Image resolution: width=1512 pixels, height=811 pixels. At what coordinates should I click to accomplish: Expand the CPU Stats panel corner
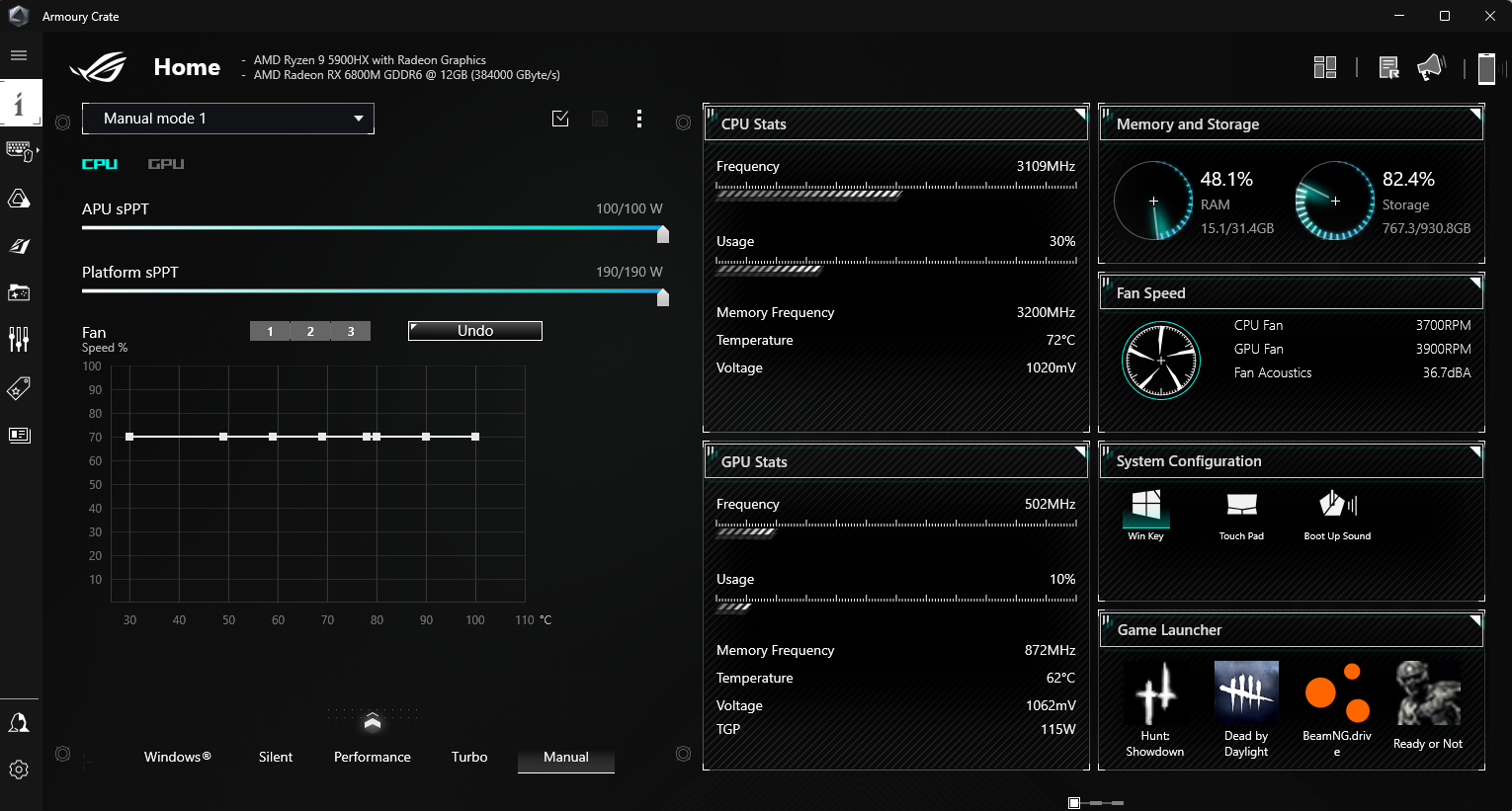[1080, 115]
